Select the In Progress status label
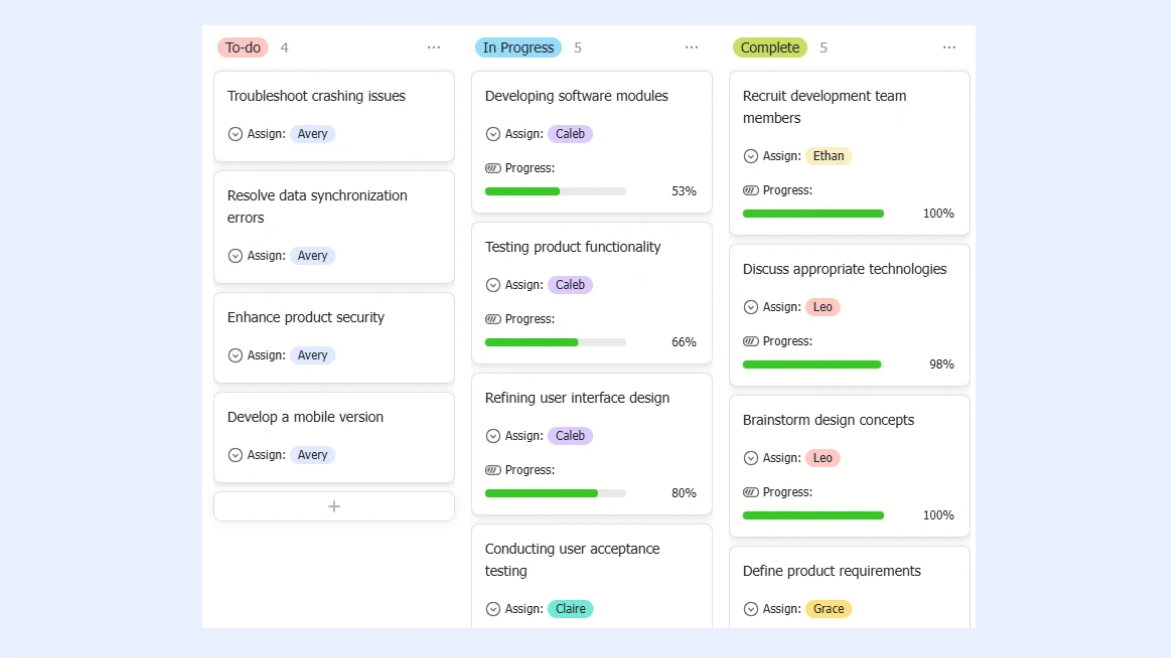This screenshot has height=658, width=1171. [x=518, y=48]
